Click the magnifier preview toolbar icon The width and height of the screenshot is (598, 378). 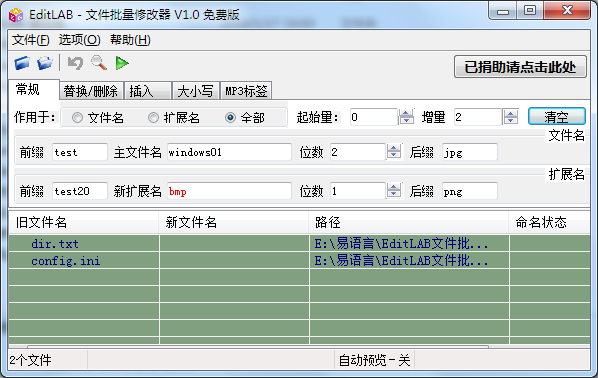click(x=99, y=63)
